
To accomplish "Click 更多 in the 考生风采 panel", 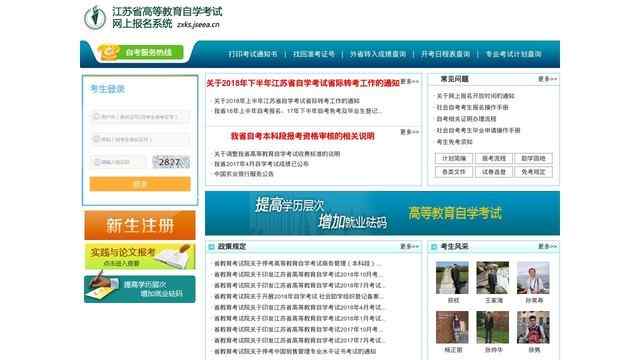I will point(547,247).
